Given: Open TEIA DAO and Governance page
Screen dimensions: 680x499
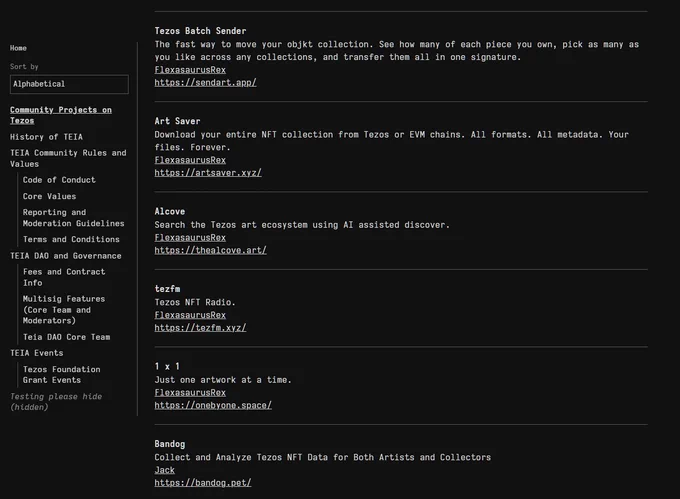Looking at the screenshot, I should (x=65, y=256).
